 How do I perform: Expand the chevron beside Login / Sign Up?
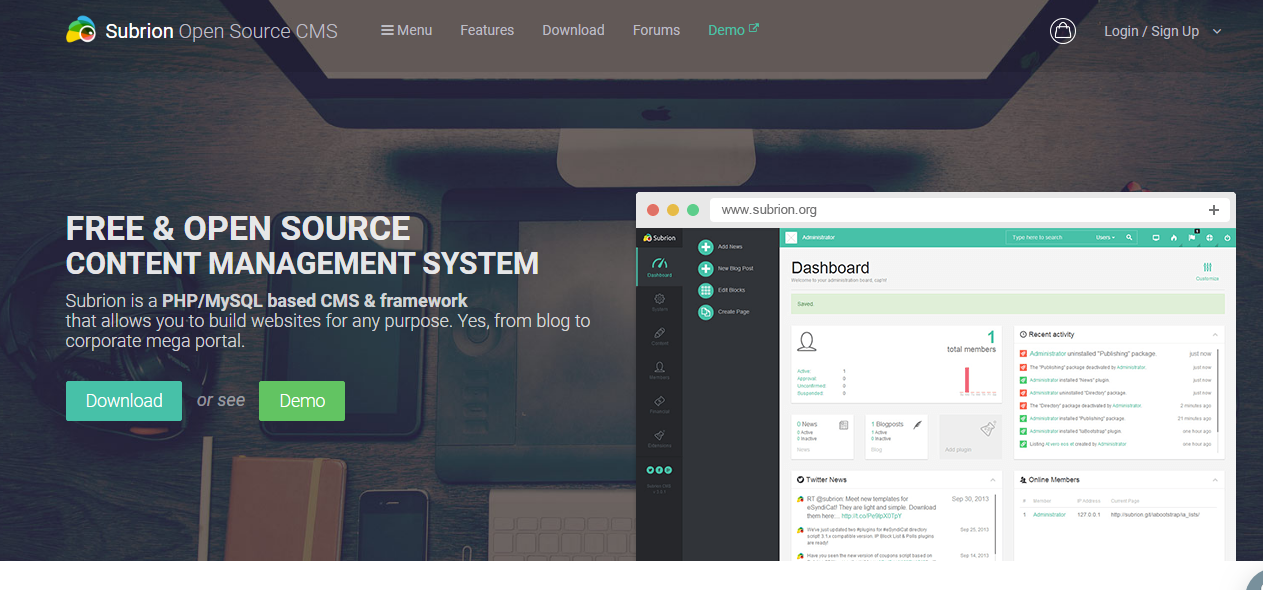(1217, 31)
